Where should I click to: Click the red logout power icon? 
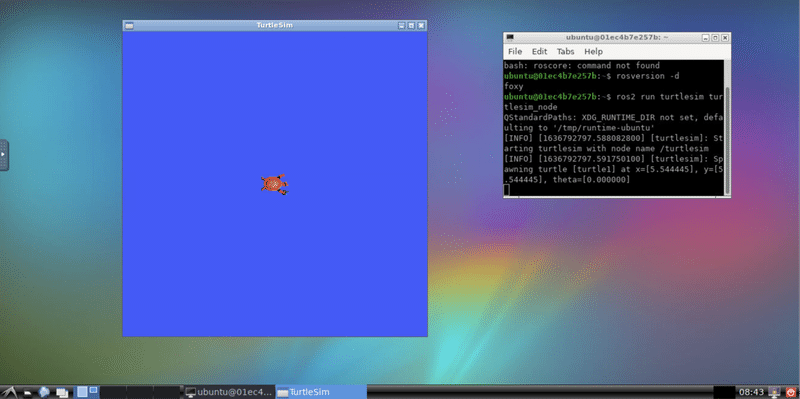pyautogui.click(x=791, y=392)
